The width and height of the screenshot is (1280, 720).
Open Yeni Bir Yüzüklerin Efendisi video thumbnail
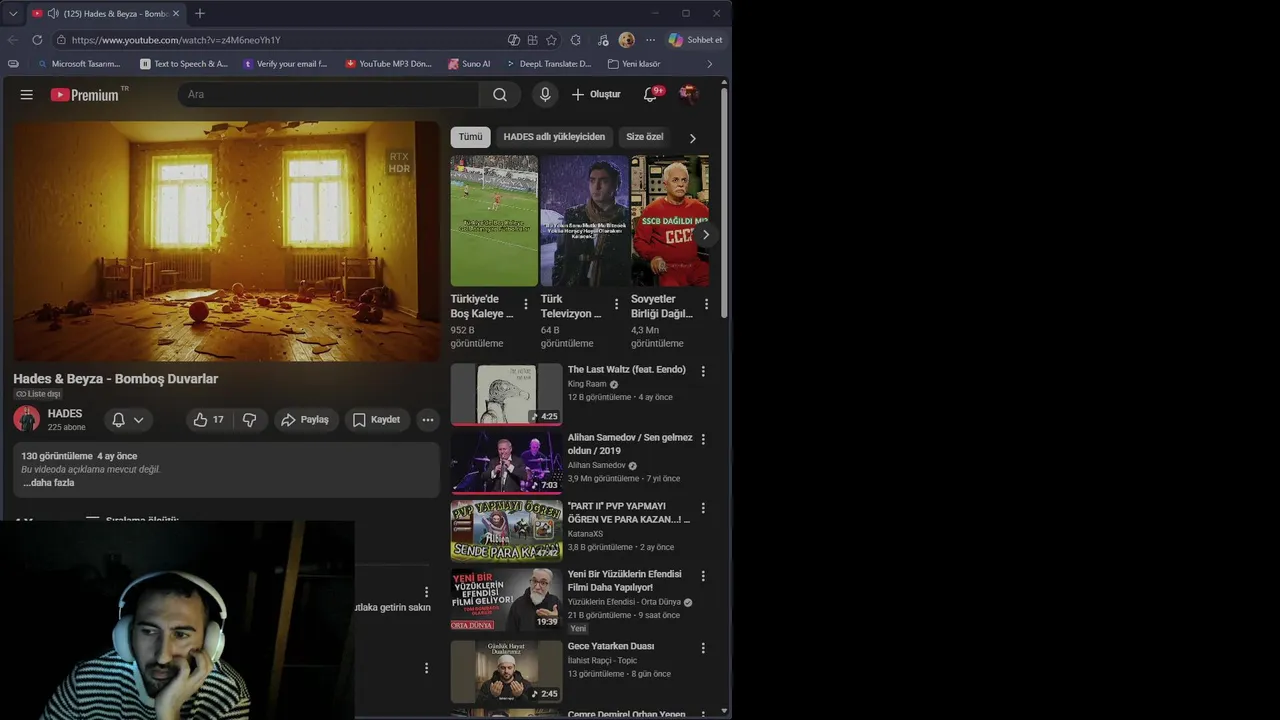point(506,599)
